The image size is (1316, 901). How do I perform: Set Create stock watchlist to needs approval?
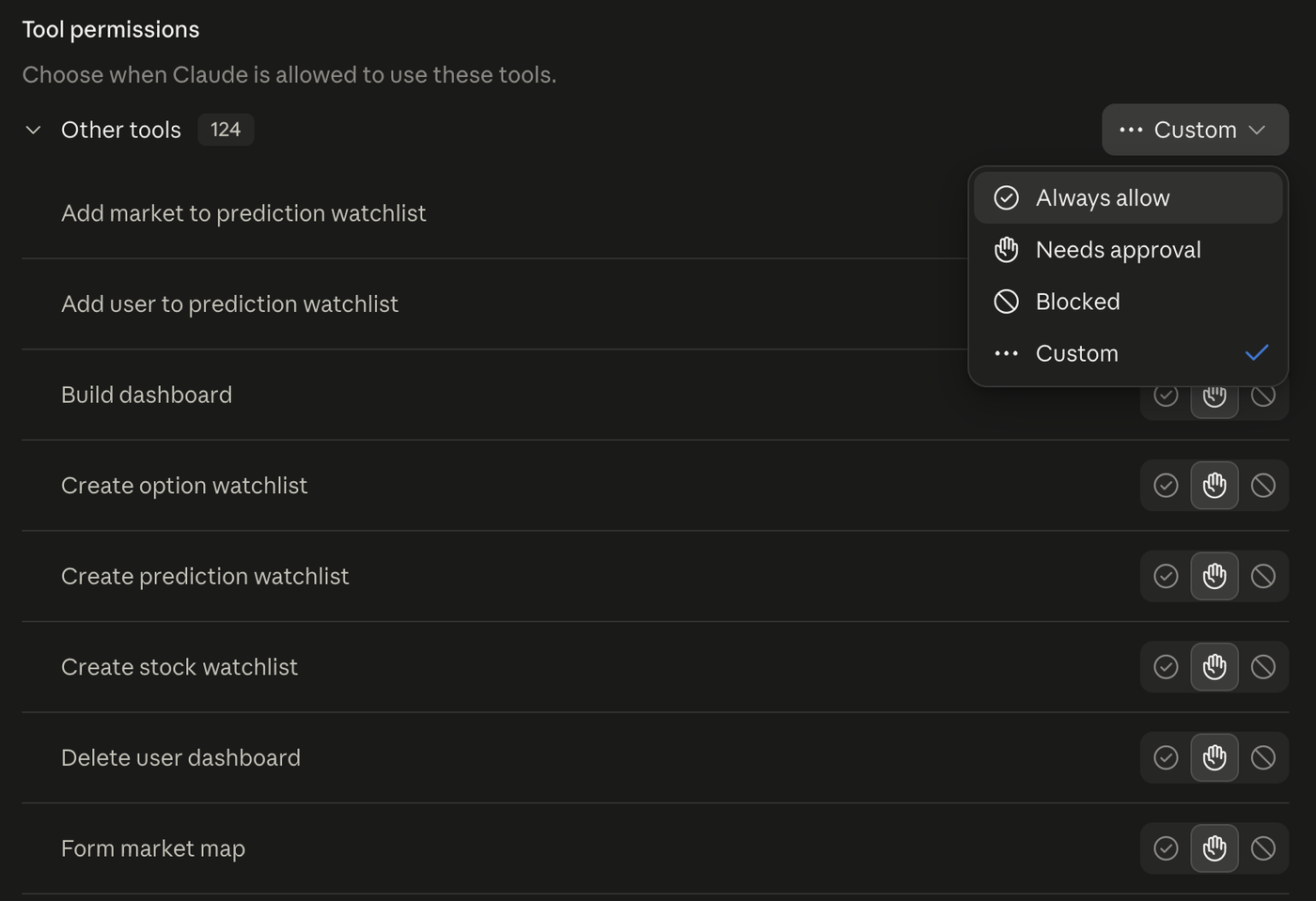[x=1214, y=667]
